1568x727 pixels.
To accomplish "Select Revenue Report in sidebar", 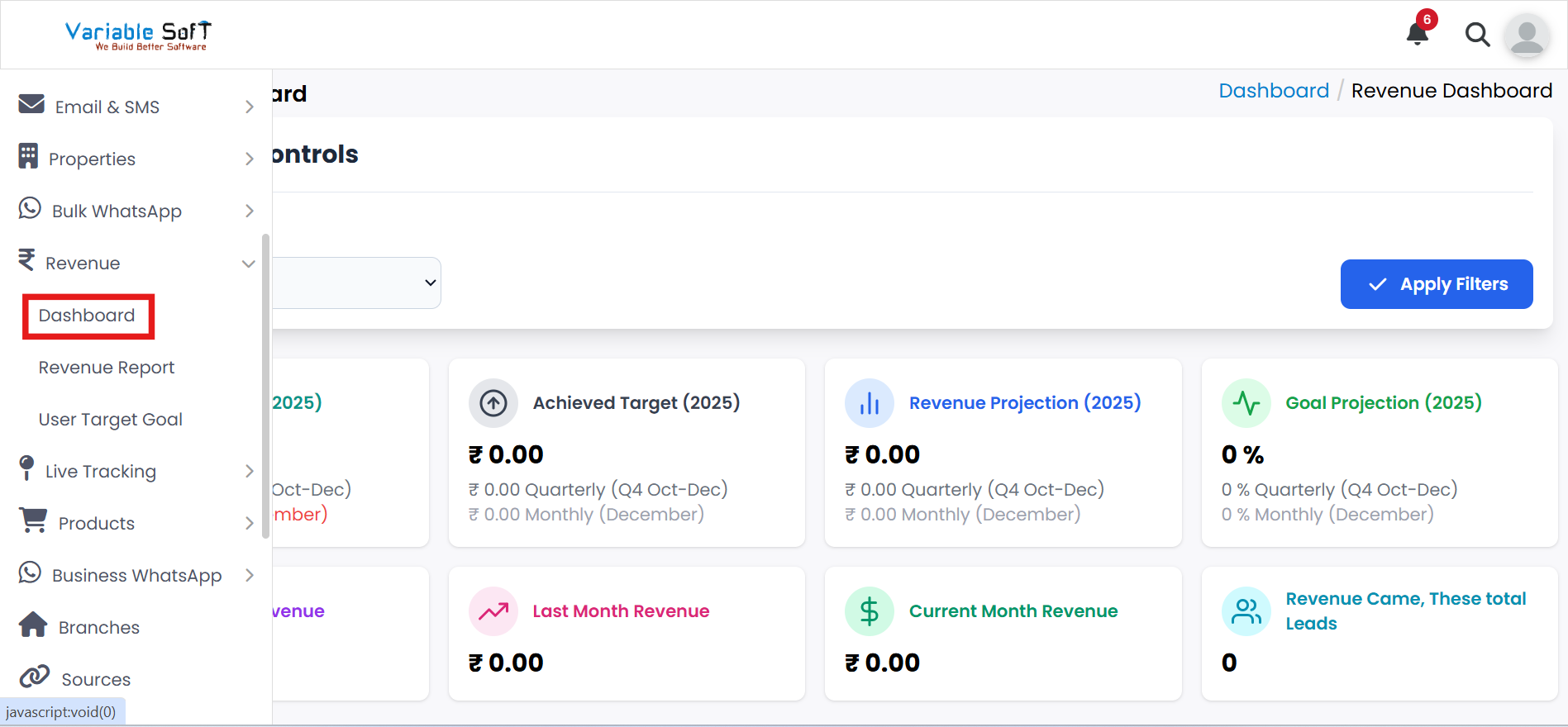I will [x=107, y=368].
